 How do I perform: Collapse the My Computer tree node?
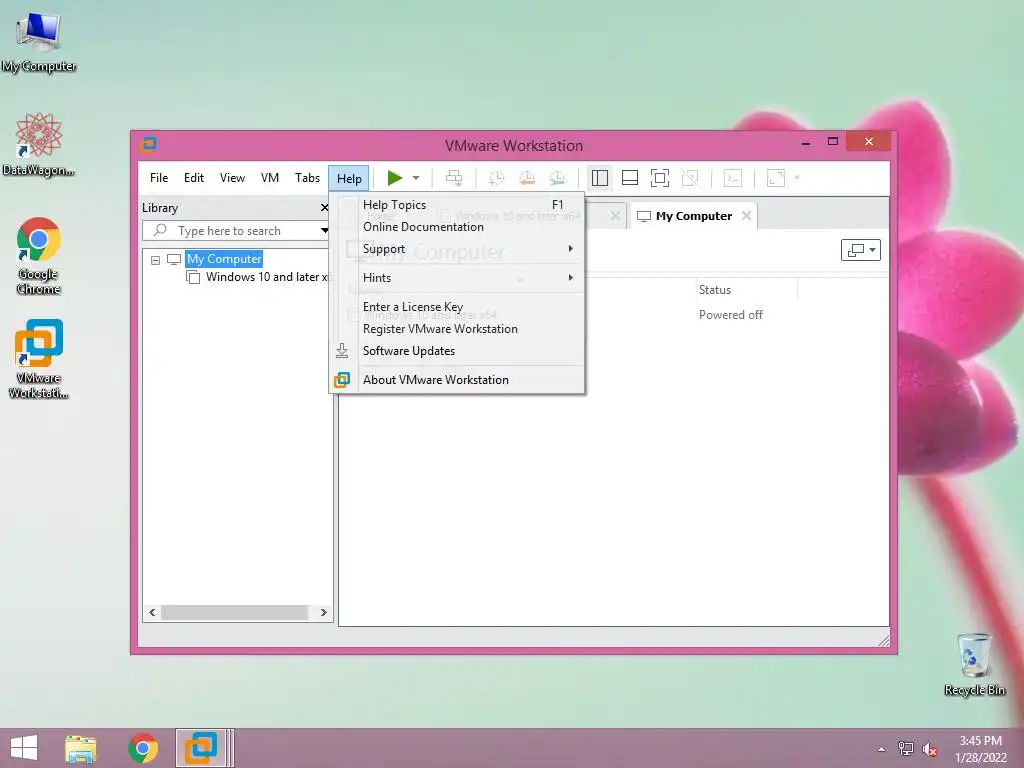(155, 260)
